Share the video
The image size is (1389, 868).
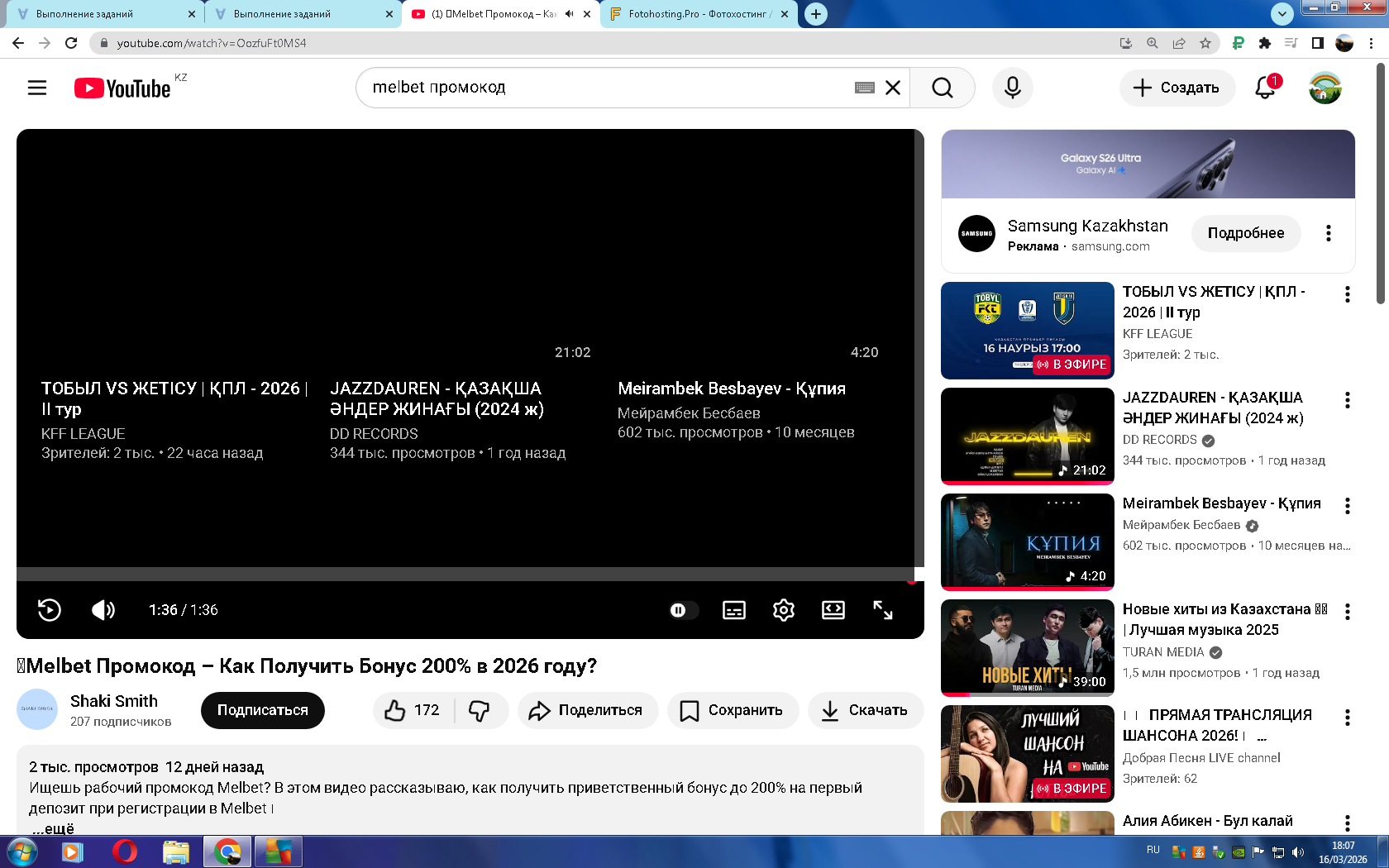coord(588,710)
